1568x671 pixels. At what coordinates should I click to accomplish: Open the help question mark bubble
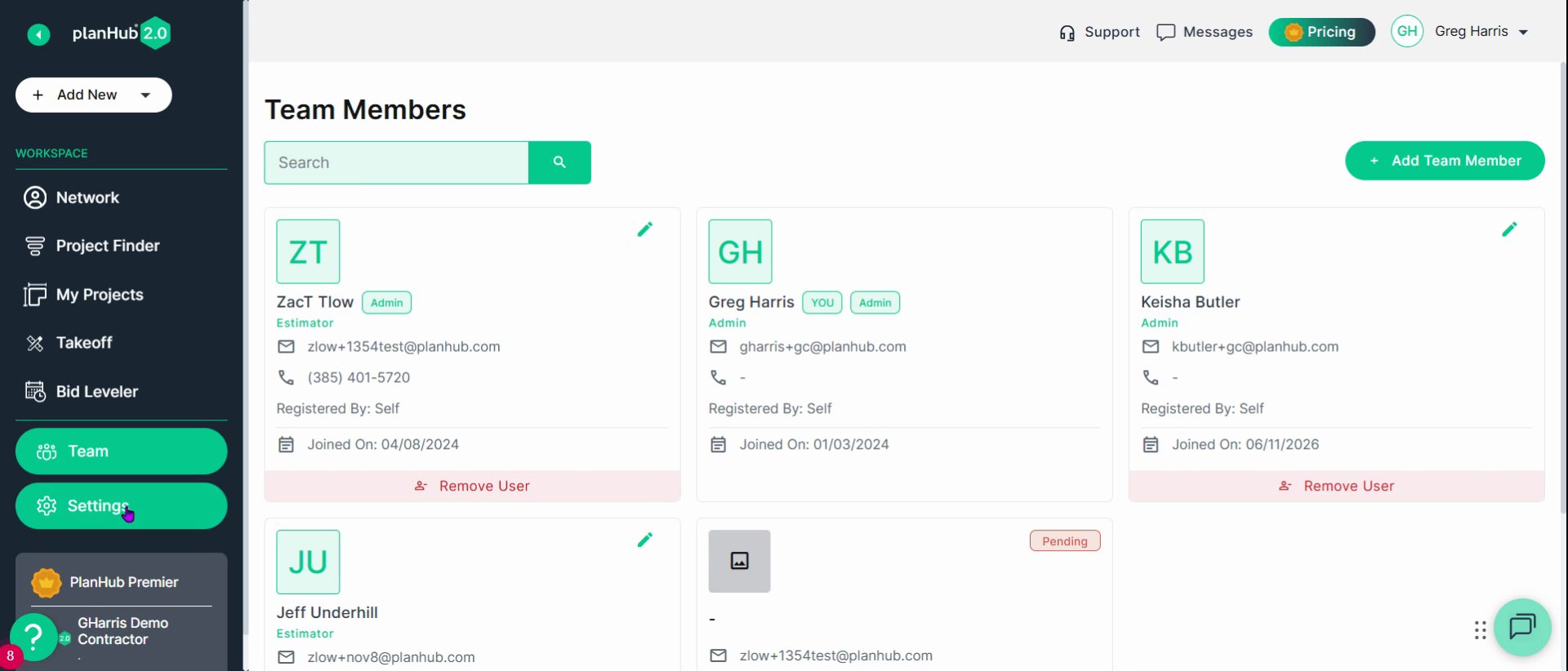(x=33, y=637)
